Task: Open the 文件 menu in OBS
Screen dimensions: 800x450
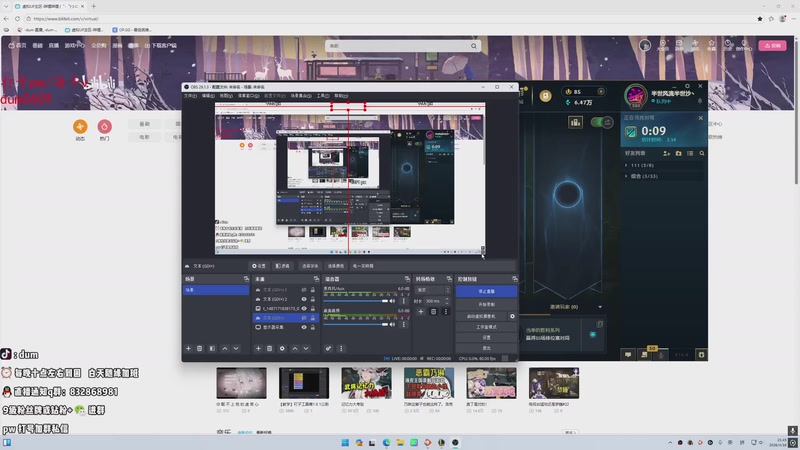Action: point(190,96)
